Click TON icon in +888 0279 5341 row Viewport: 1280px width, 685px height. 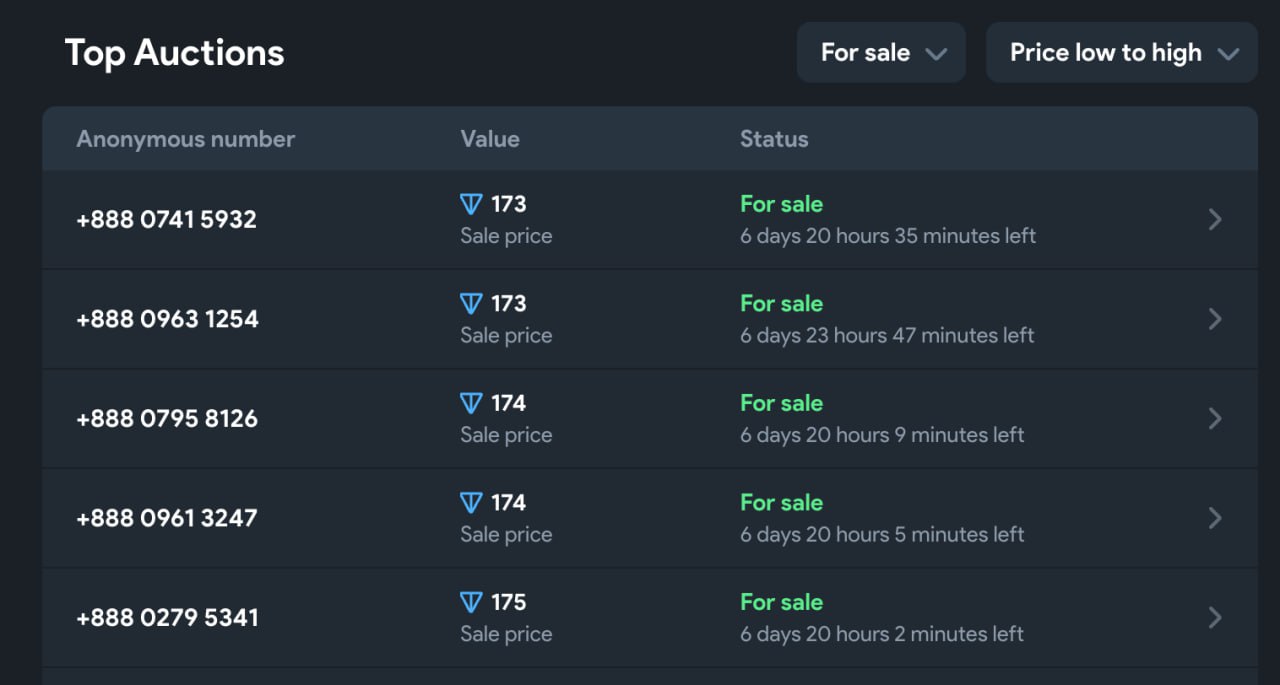click(471, 602)
